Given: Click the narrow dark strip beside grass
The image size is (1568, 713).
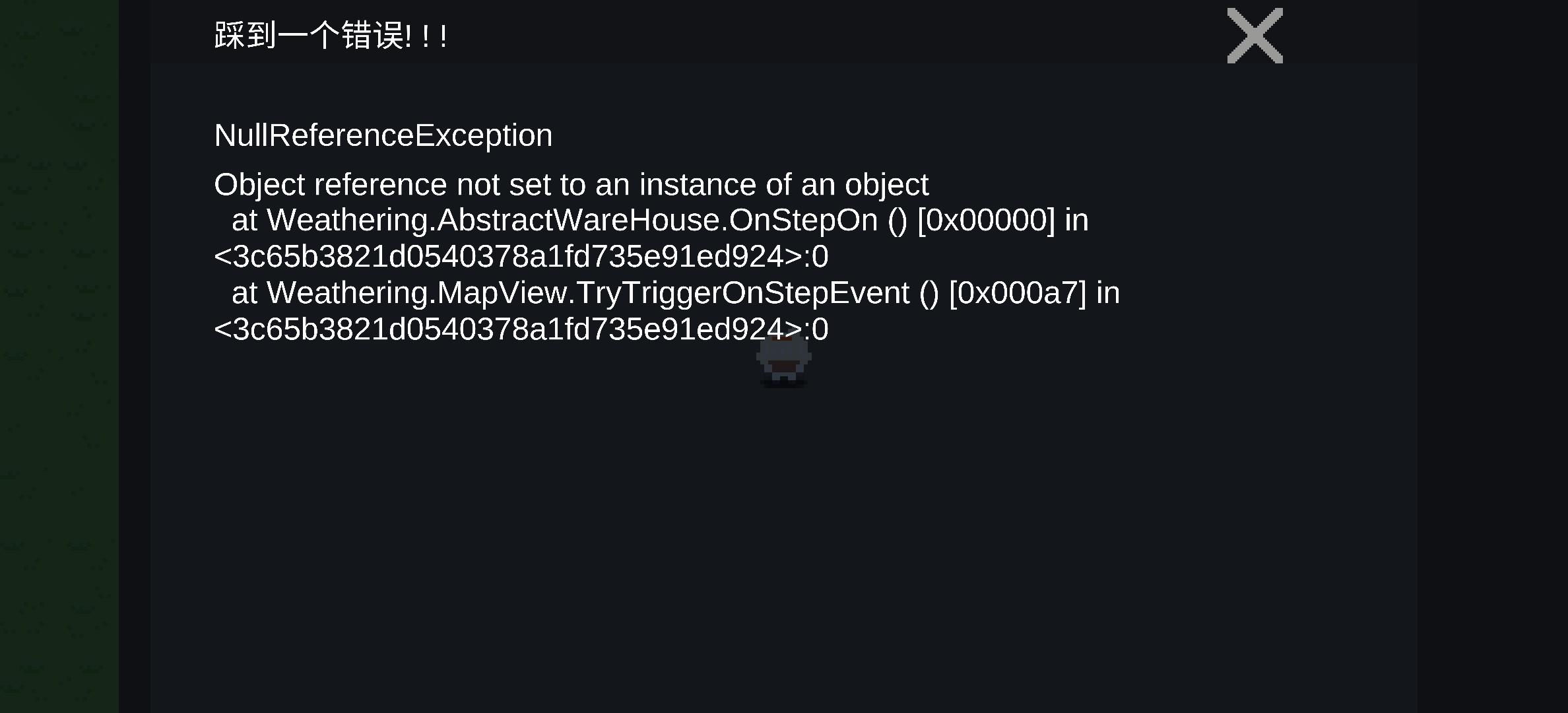Looking at the screenshot, I should click(135, 356).
